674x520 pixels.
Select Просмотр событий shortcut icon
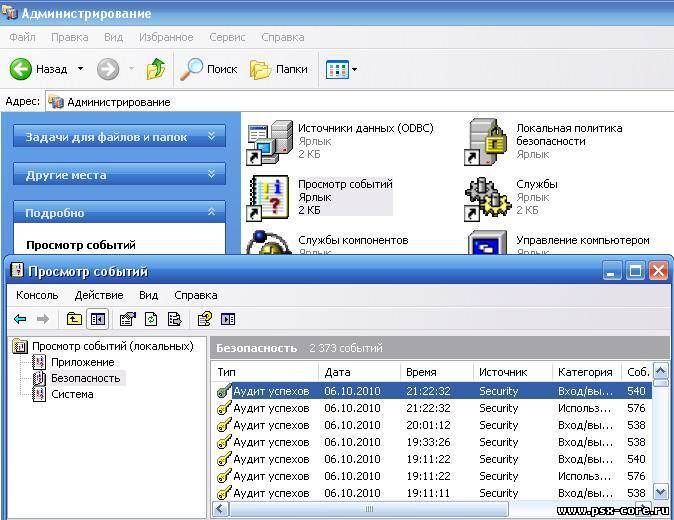pos(268,198)
